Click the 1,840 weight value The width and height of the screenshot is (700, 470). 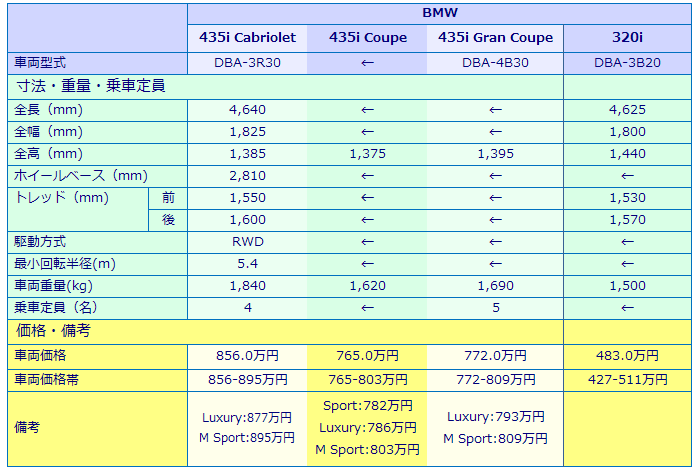[x=247, y=286]
